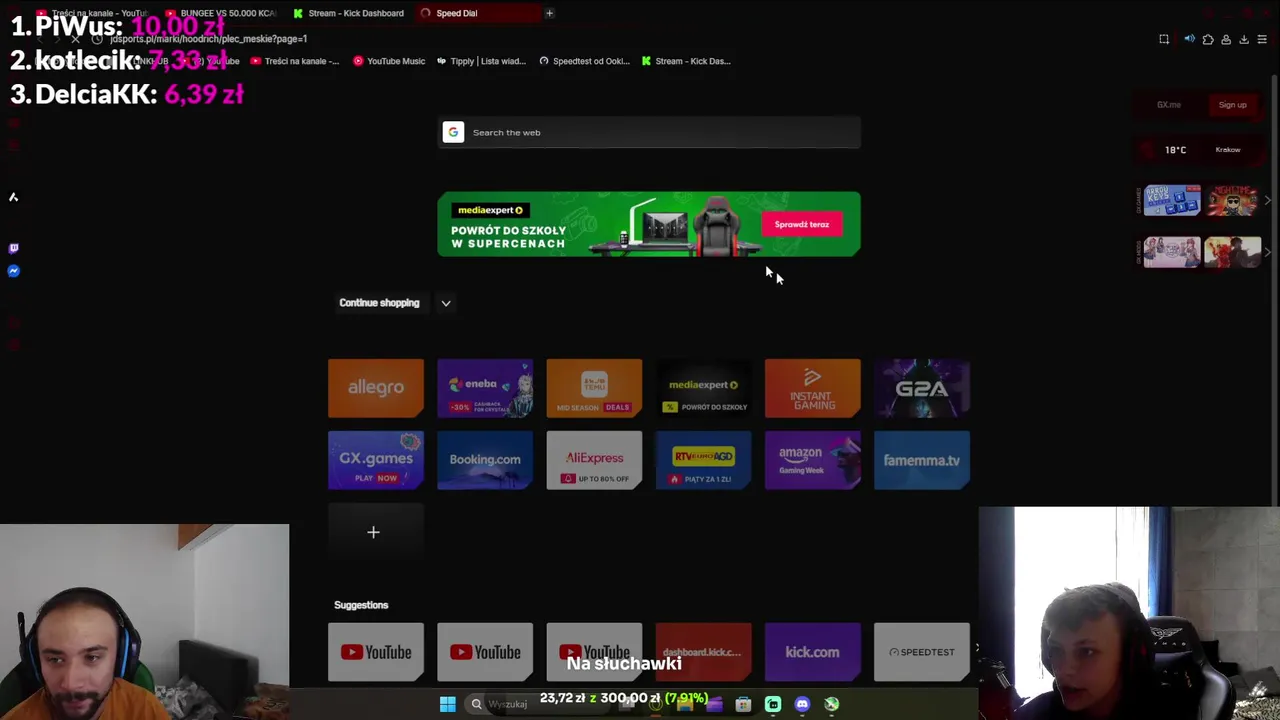Add a new speed dial tile with plus
Viewport: 1280px width, 720px height.
374,532
